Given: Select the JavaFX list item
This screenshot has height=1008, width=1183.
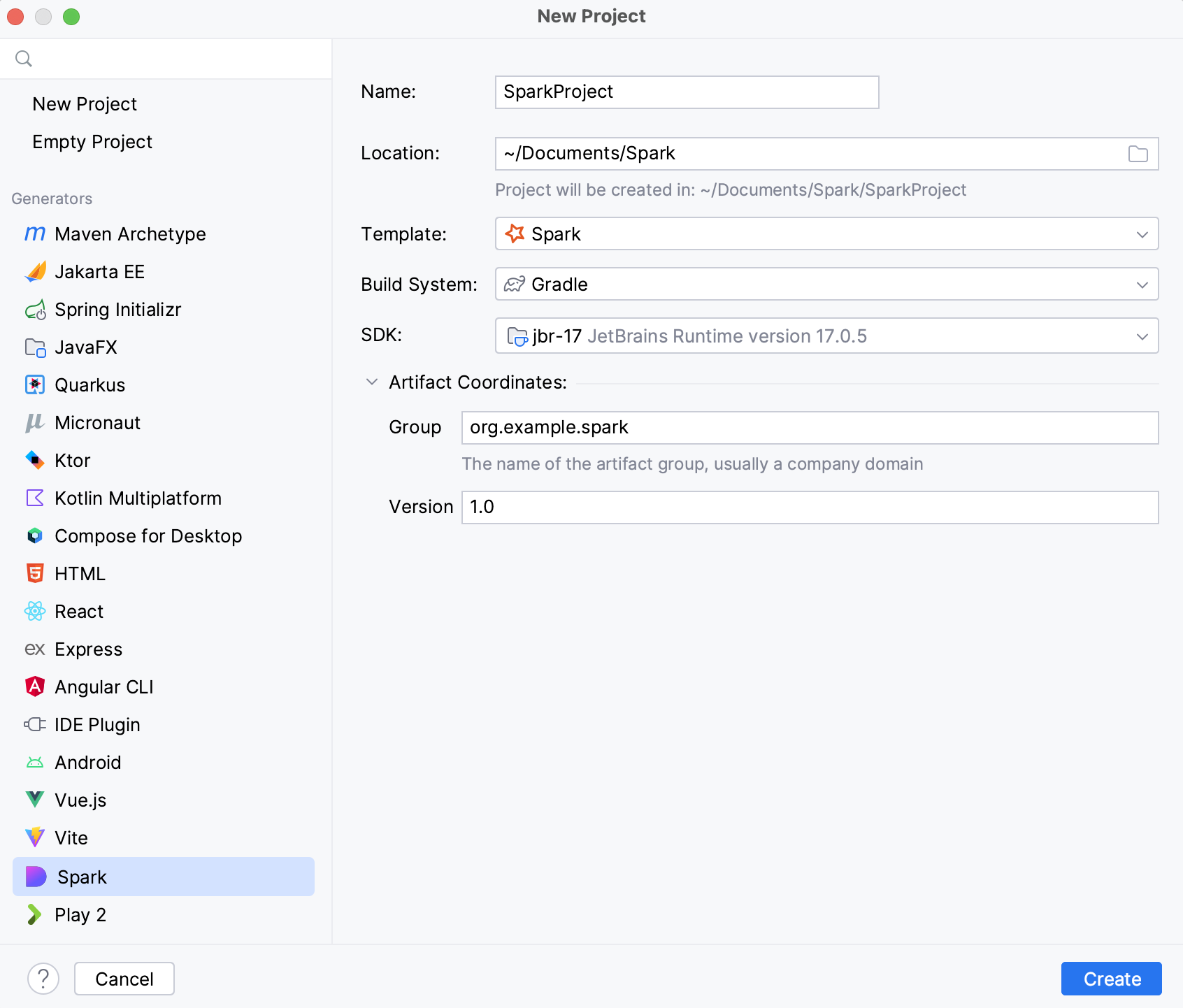Looking at the screenshot, I should [x=164, y=347].
